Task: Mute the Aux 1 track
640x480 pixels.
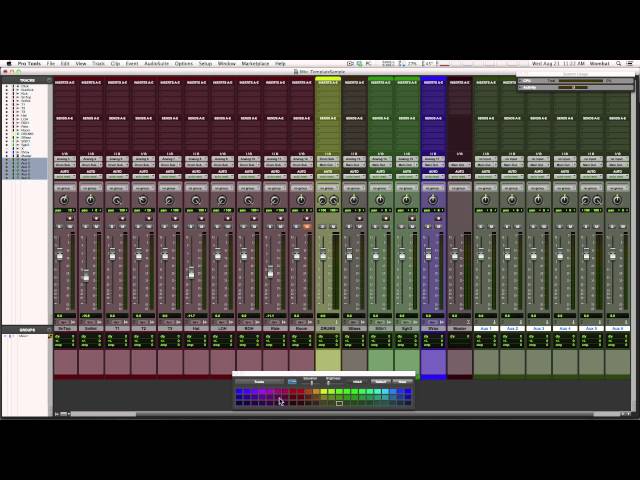Action: click(x=491, y=227)
